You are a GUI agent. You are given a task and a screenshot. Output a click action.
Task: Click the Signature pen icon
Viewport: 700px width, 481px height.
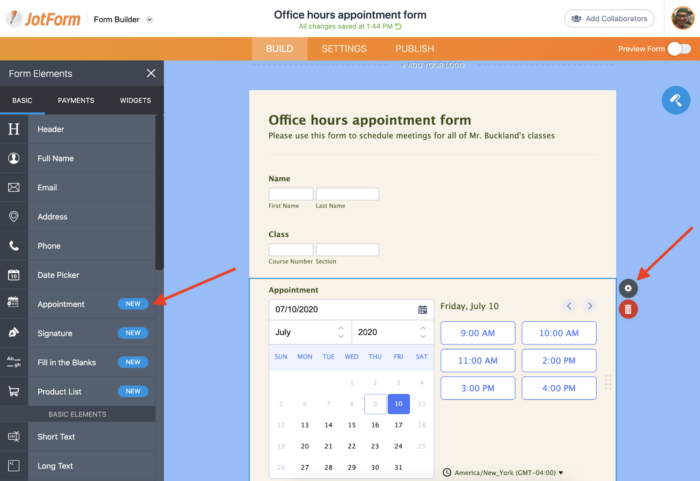(14, 333)
